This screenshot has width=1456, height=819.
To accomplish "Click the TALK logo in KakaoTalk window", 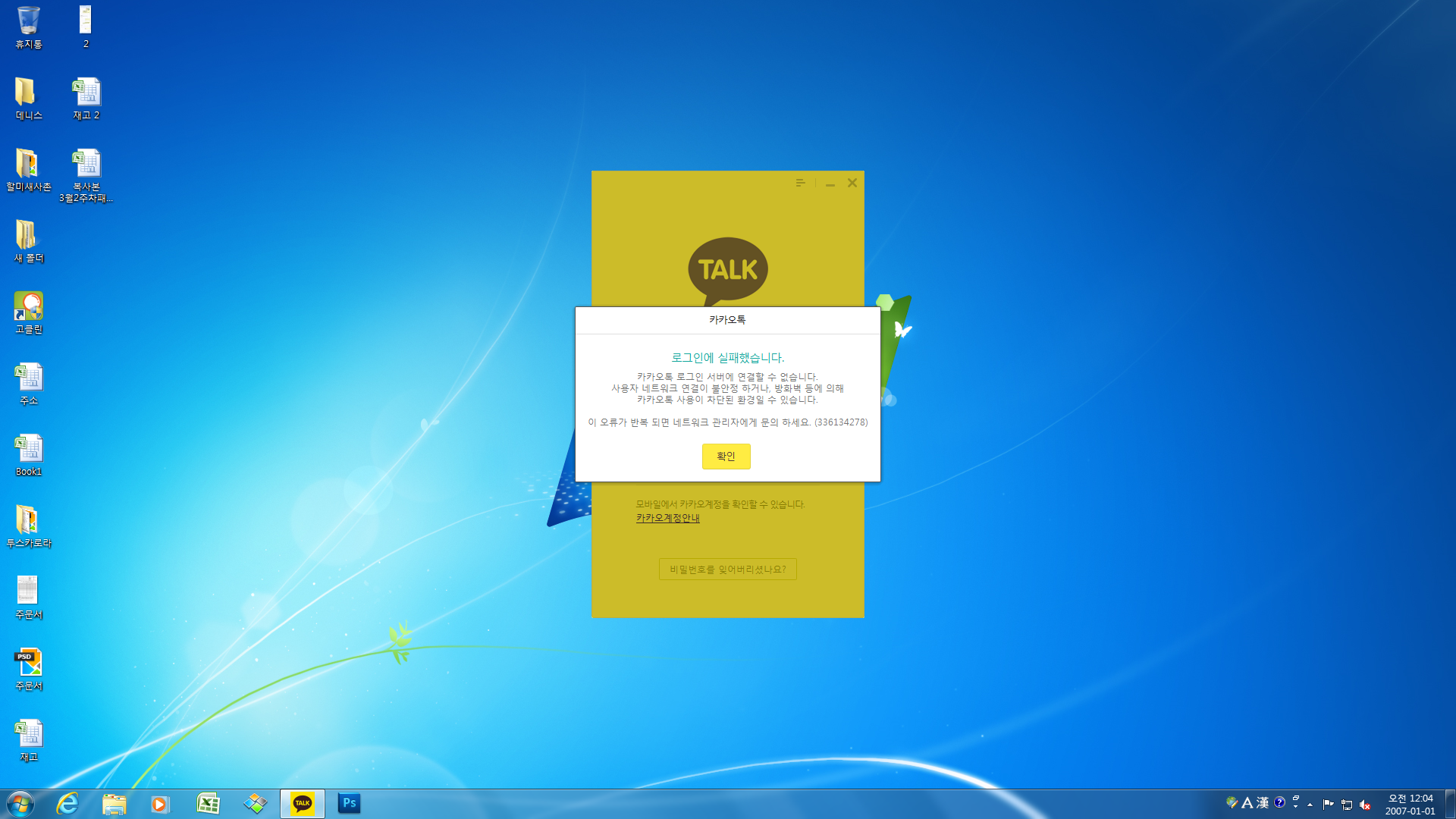I will pyautogui.click(x=728, y=271).
